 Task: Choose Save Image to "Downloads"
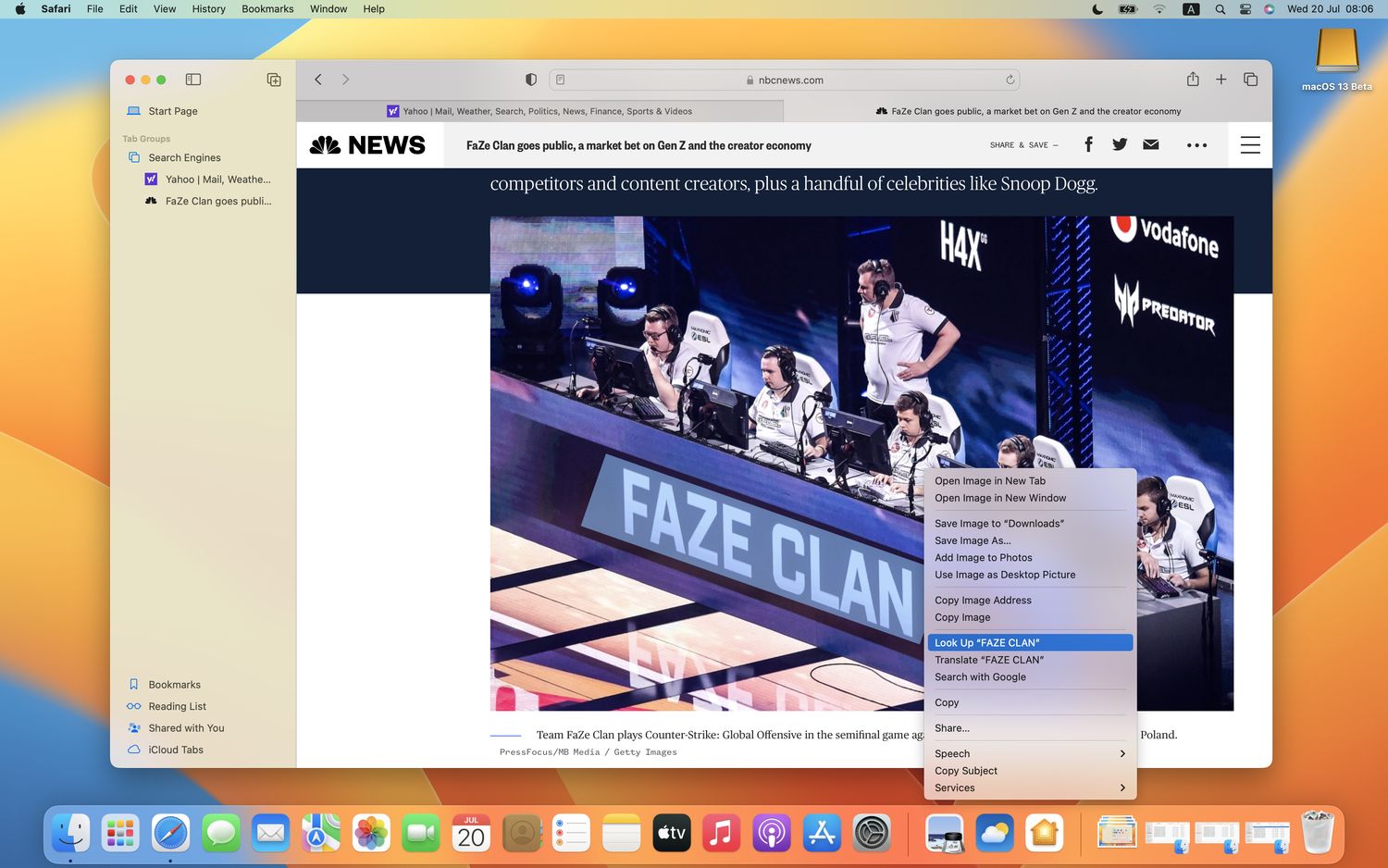(1030, 524)
